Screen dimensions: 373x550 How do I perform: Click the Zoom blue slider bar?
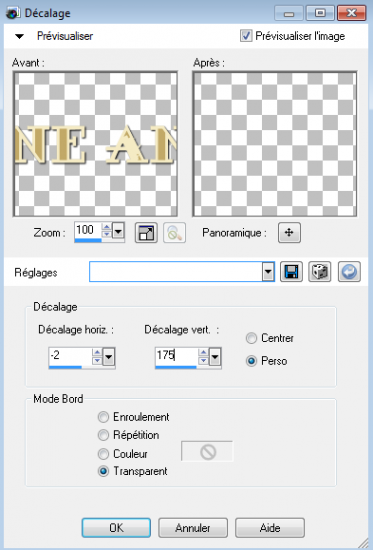pyautogui.click(x=88, y=241)
